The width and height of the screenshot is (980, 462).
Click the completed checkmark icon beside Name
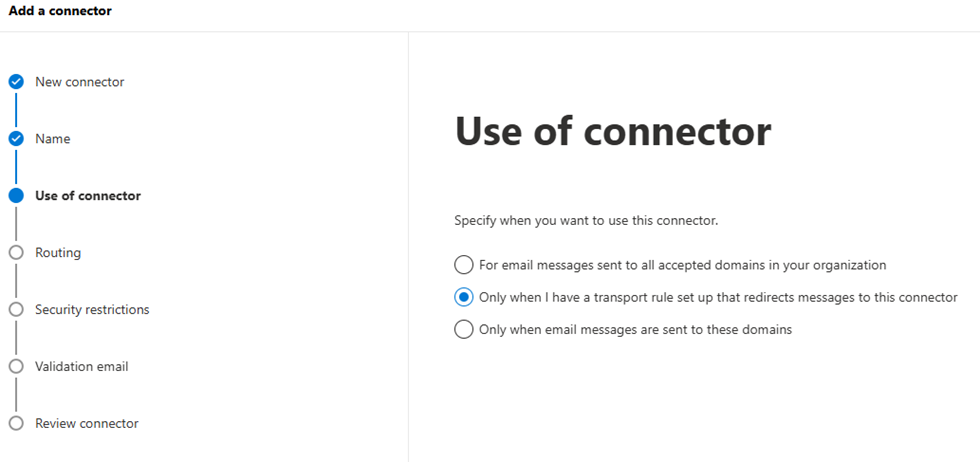tap(16, 139)
